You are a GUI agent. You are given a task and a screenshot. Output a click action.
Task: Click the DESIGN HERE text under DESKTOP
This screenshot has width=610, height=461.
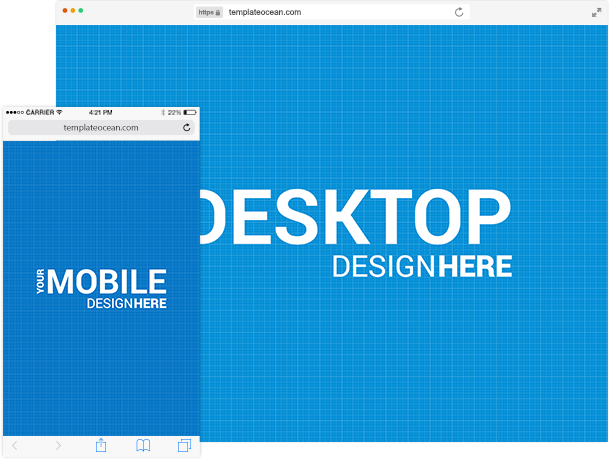[x=421, y=266]
